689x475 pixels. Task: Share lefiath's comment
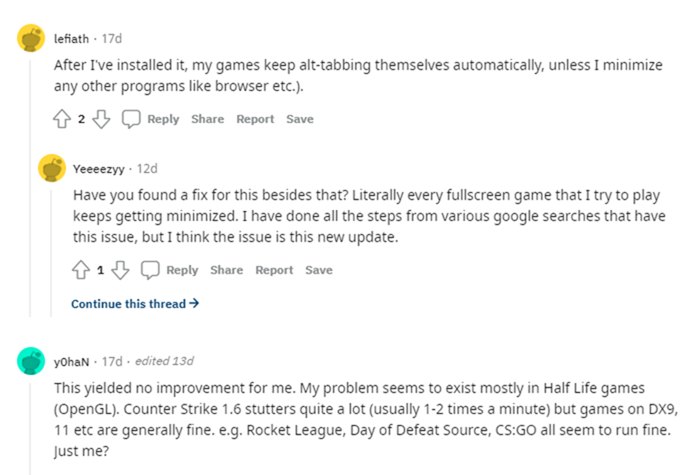tap(207, 119)
